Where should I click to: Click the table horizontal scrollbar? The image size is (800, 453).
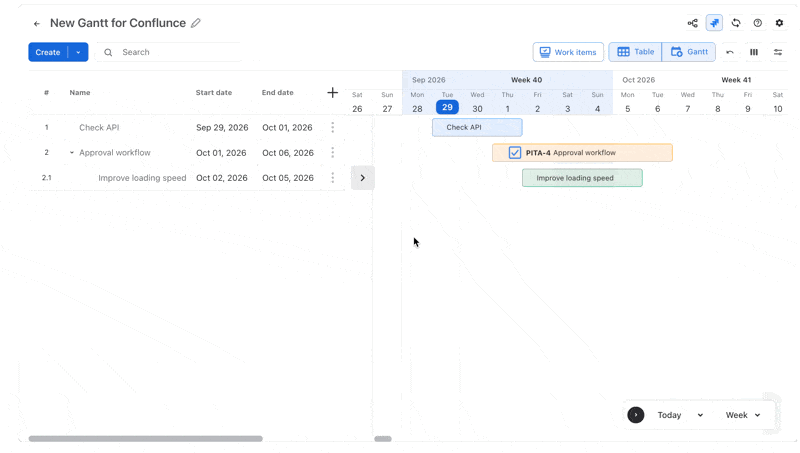(x=145, y=439)
